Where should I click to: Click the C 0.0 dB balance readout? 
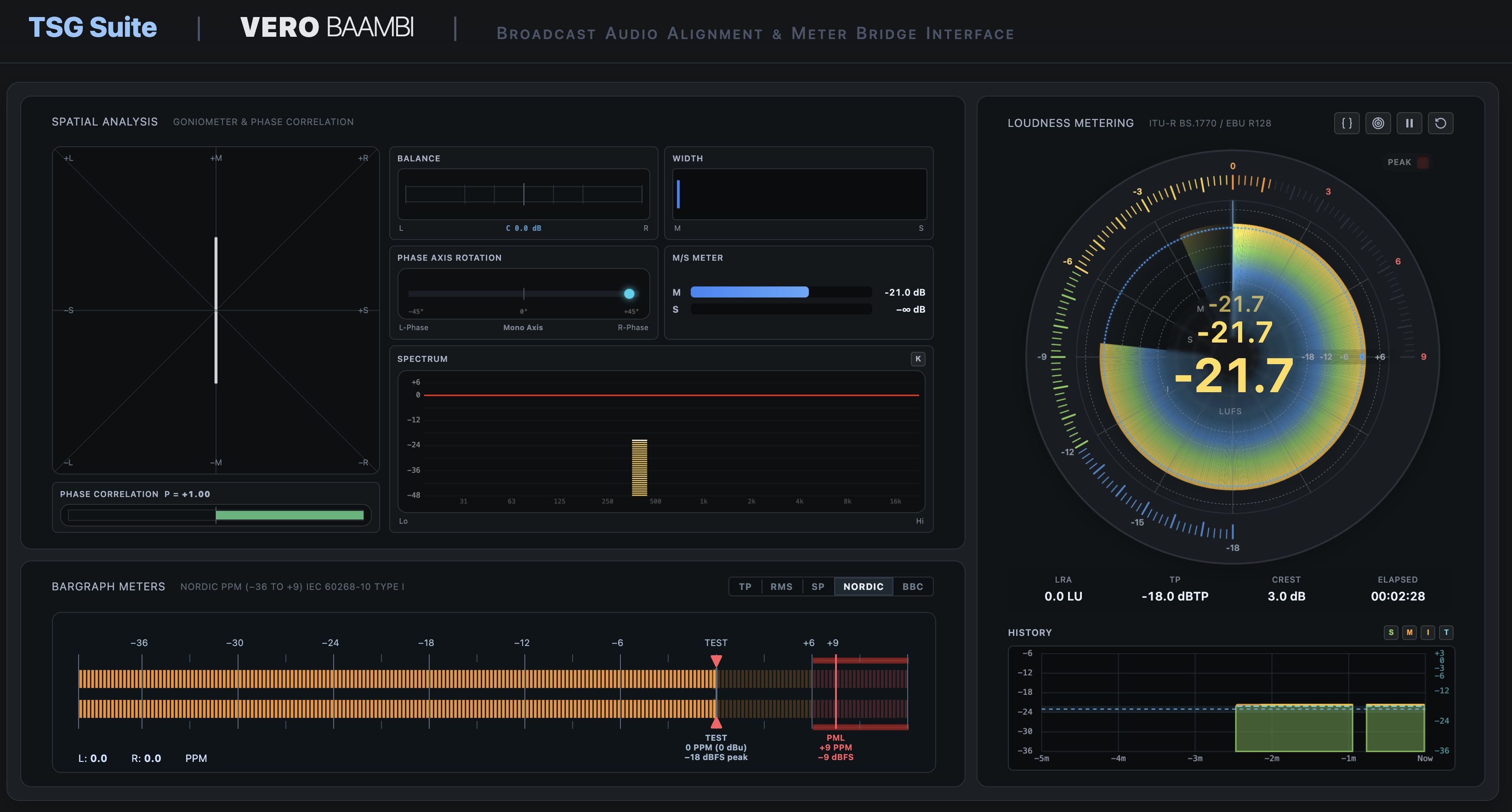pos(523,229)
